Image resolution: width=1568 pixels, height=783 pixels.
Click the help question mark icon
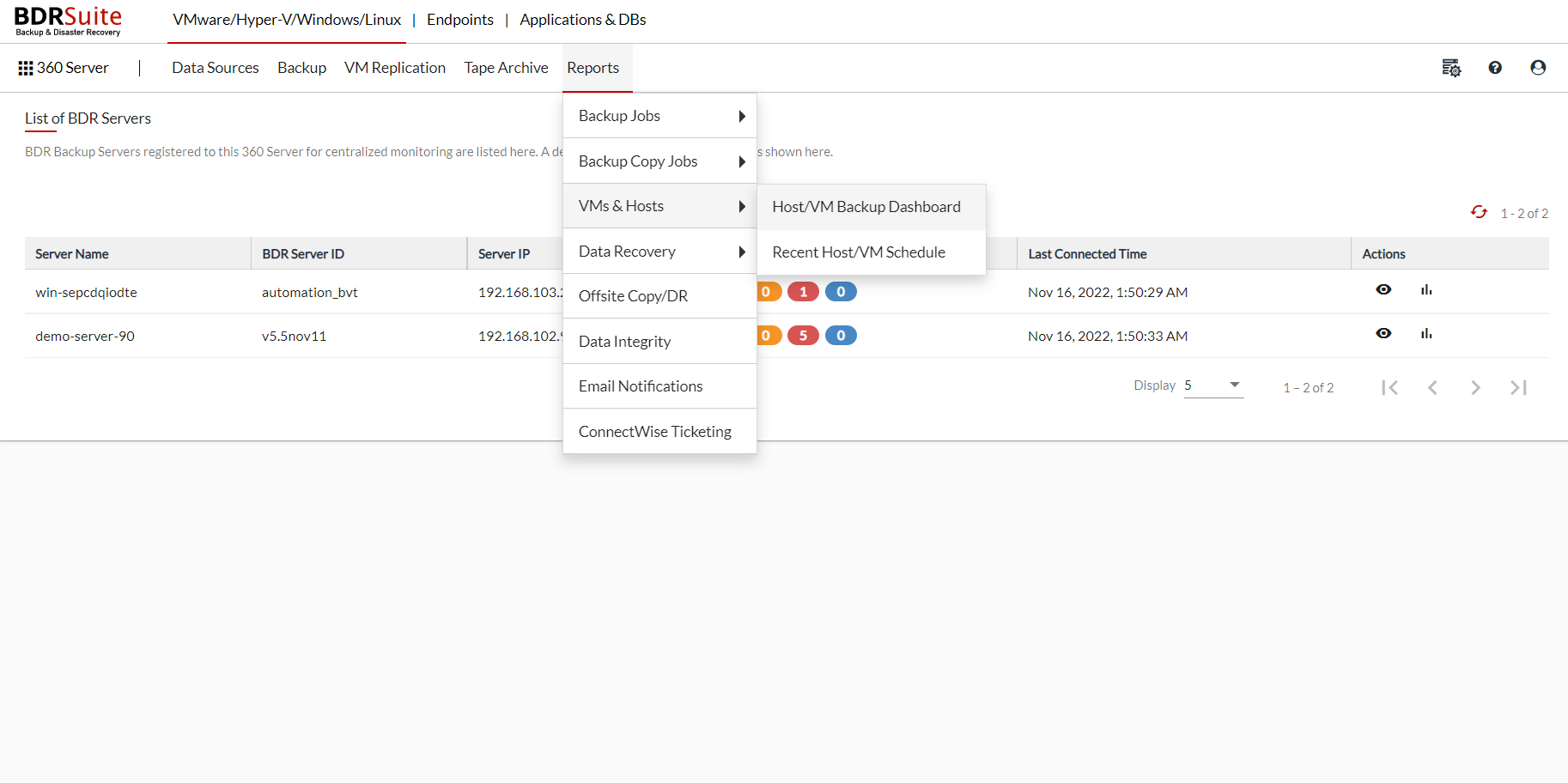(1495, 68)
